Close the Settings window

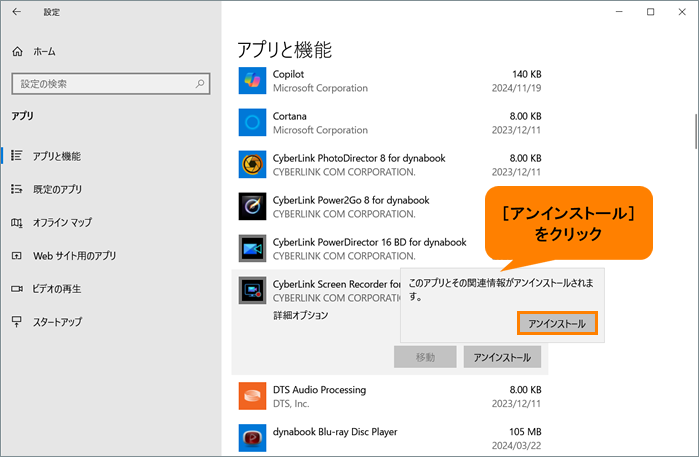click(682, 12)
